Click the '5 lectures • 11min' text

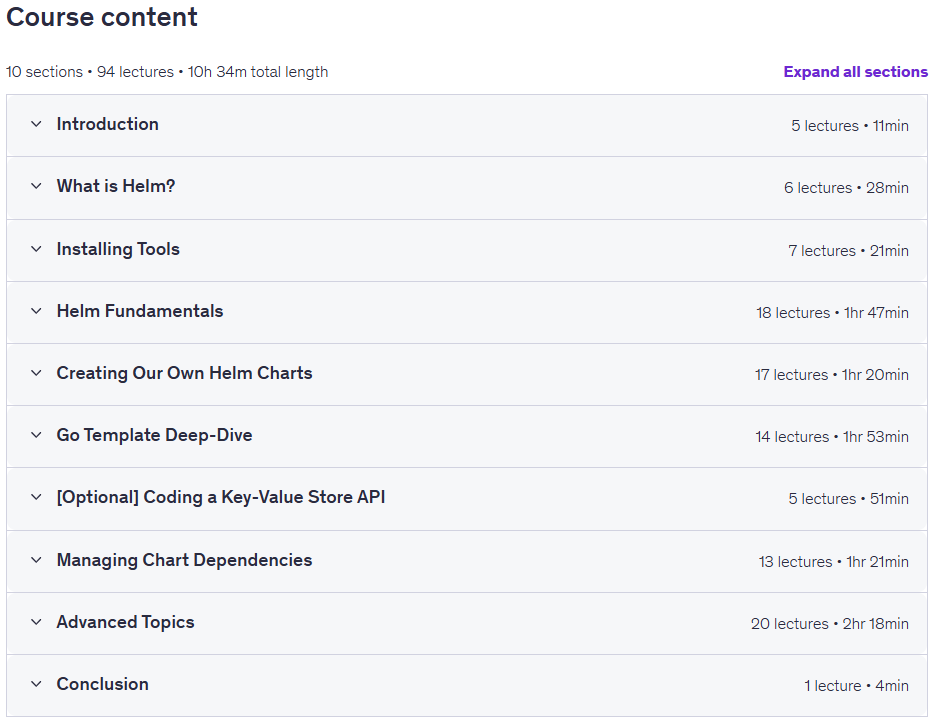[x=850, y=126]
